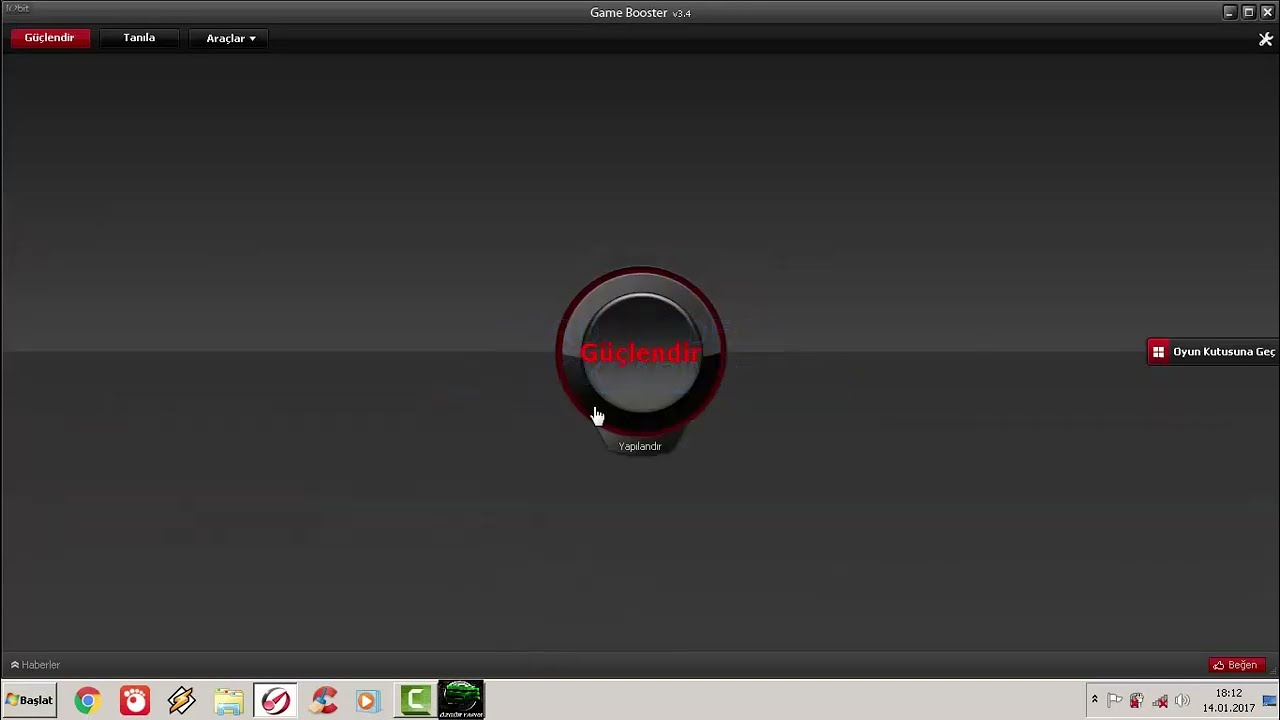Open Yapılandır configuration link

click(640, 446)
